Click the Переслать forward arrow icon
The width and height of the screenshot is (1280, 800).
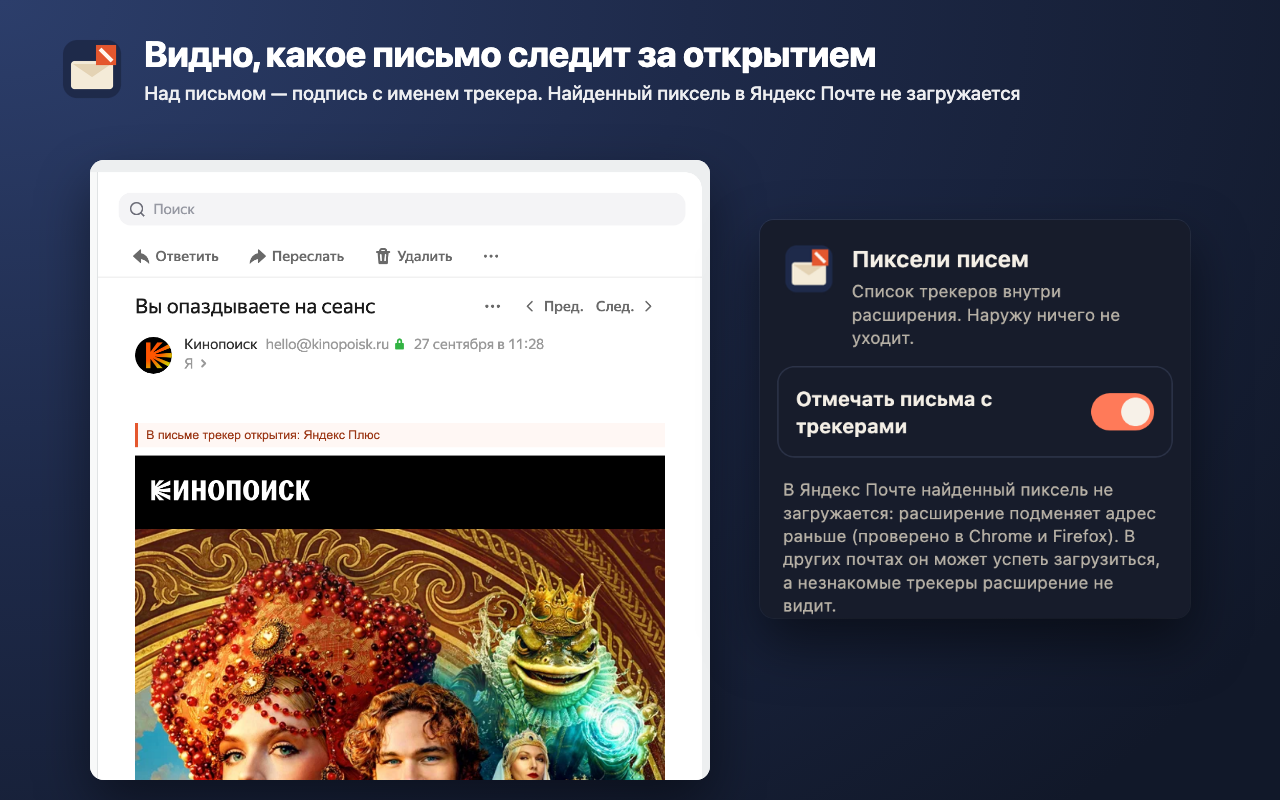point(257,256)
